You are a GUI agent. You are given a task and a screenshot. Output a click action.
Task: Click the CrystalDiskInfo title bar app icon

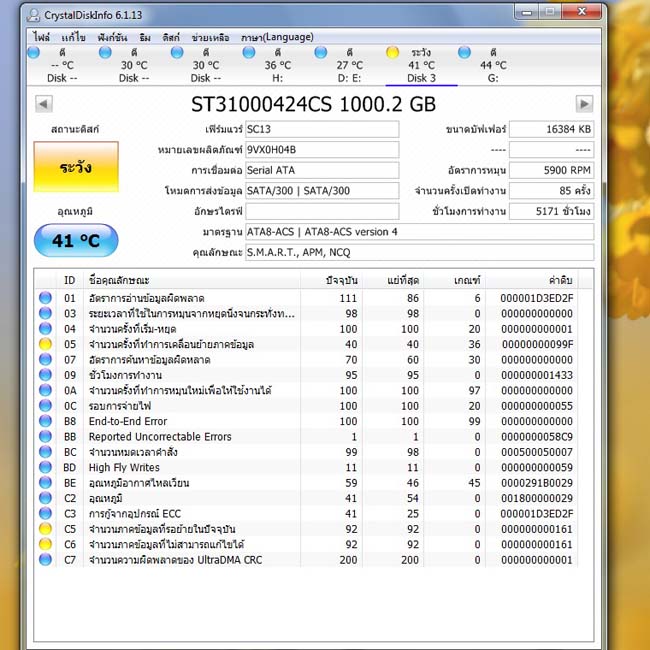click(34, 15)
